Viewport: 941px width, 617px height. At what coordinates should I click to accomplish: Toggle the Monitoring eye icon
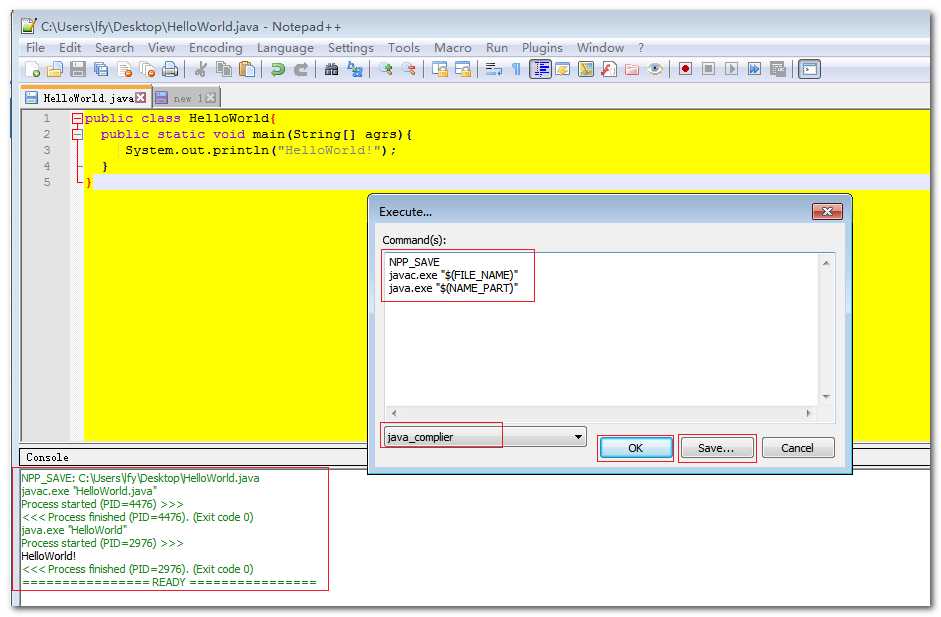[x=655, y=70]
